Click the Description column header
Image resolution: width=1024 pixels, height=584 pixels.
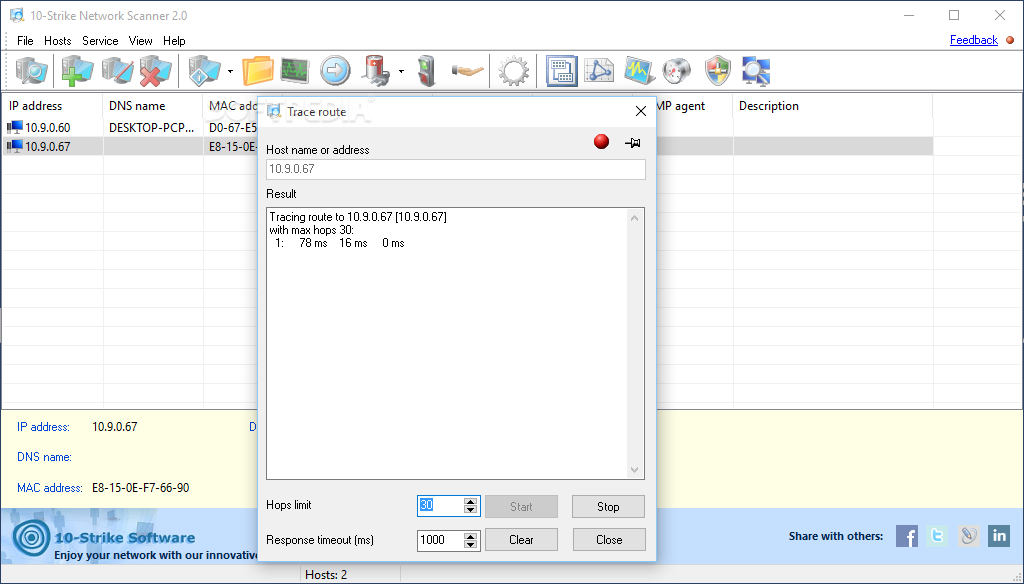833,106
